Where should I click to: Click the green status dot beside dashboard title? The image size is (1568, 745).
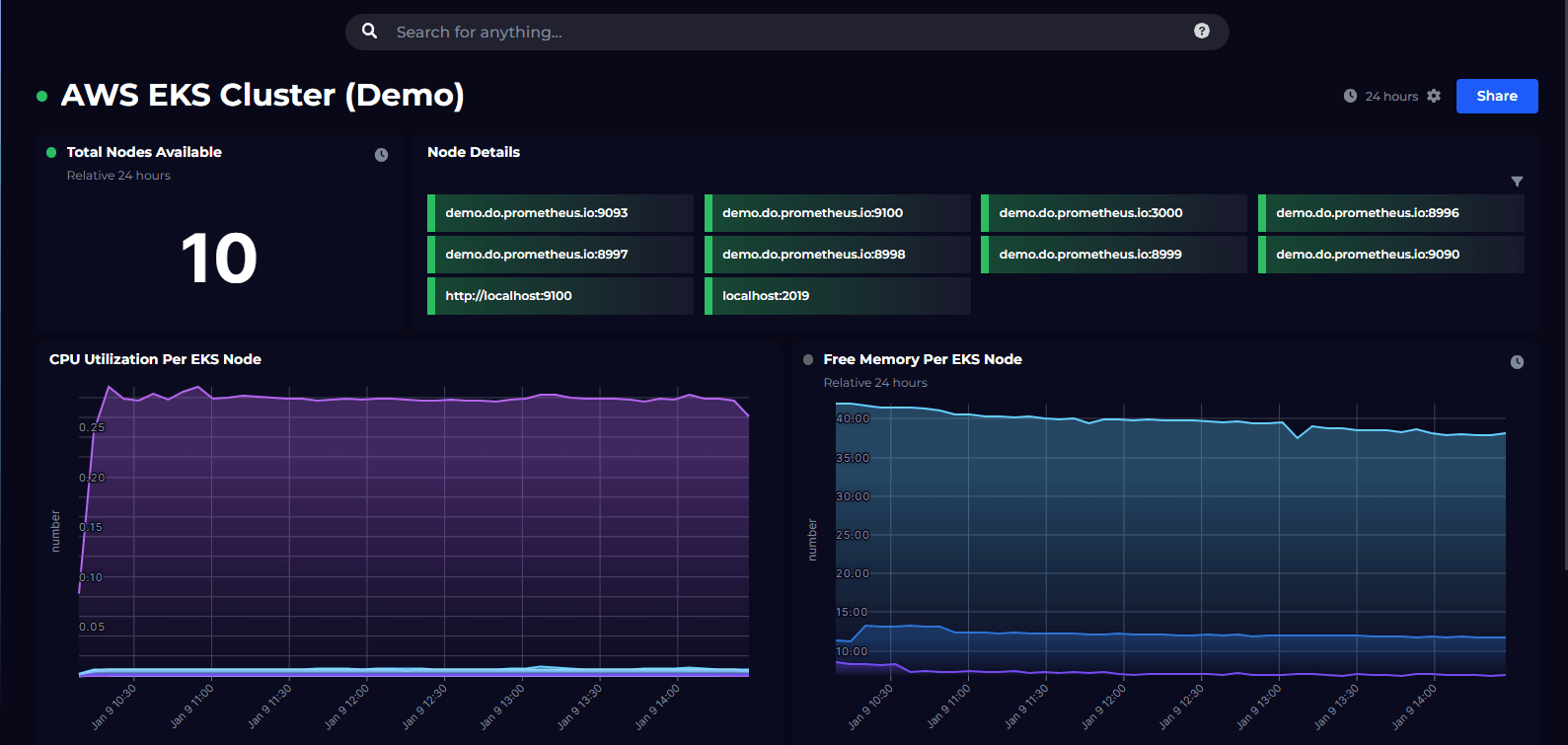(41, 97)
